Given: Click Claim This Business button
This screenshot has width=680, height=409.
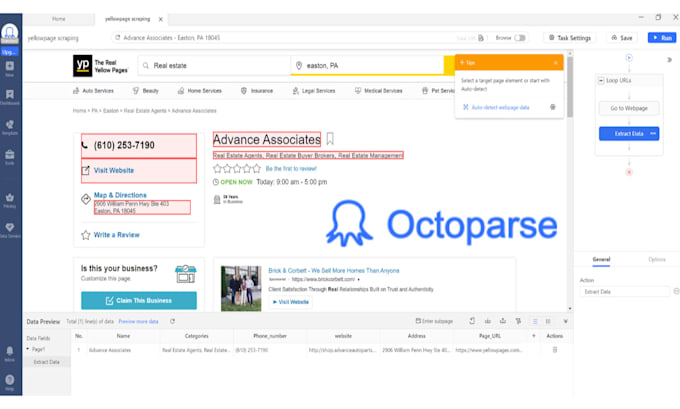Looking at the screenshot, I should [139, 301].
